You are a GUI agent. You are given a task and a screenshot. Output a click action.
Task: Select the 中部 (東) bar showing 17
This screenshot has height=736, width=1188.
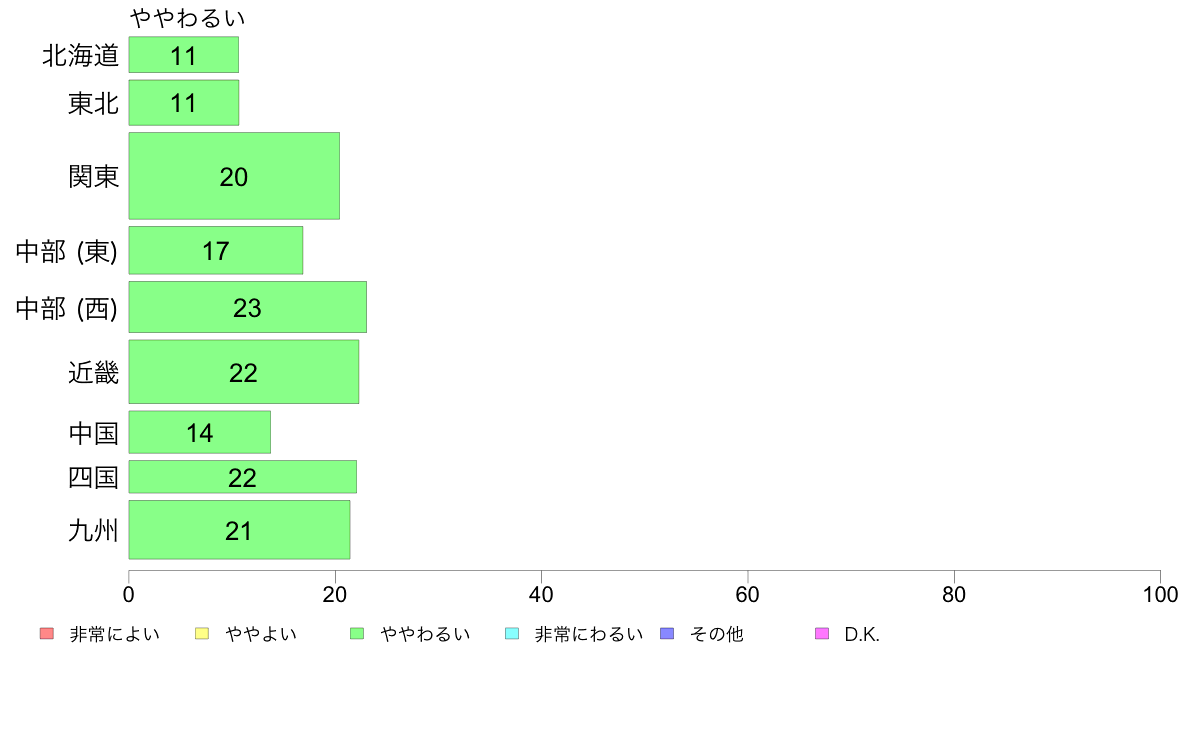pos(216,250)
